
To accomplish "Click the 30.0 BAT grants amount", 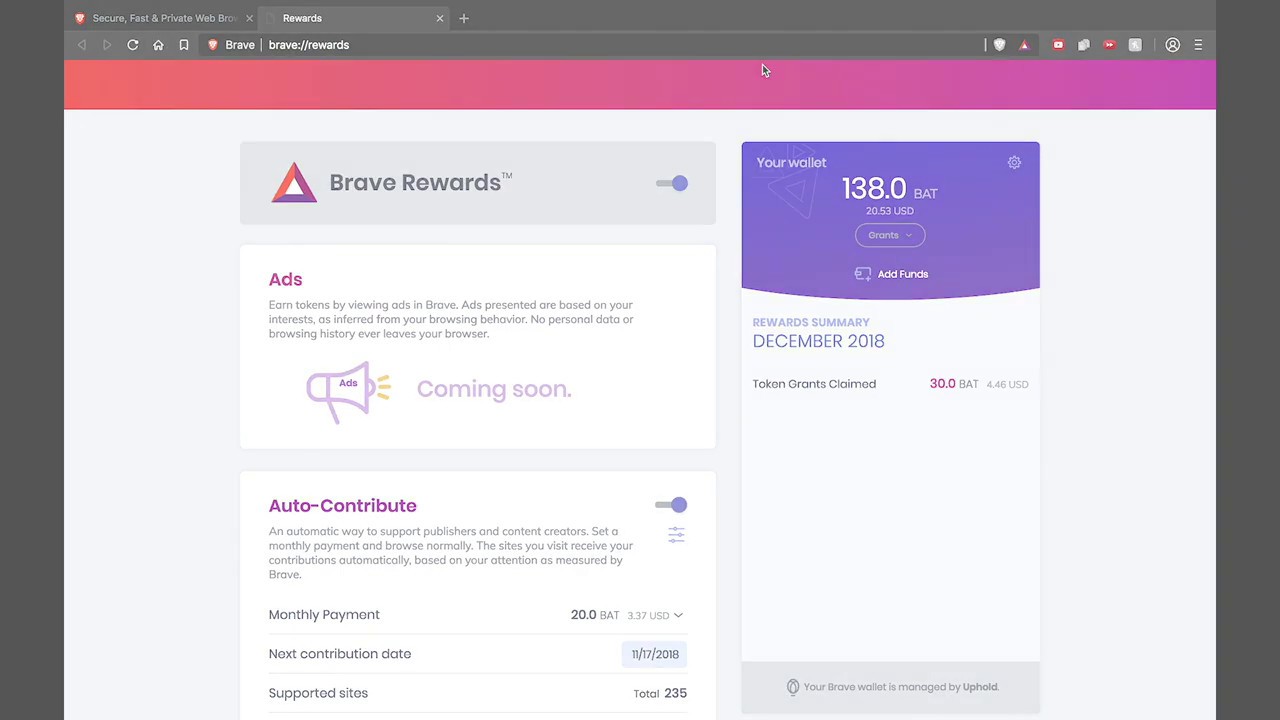I will [x=954, y=384].
